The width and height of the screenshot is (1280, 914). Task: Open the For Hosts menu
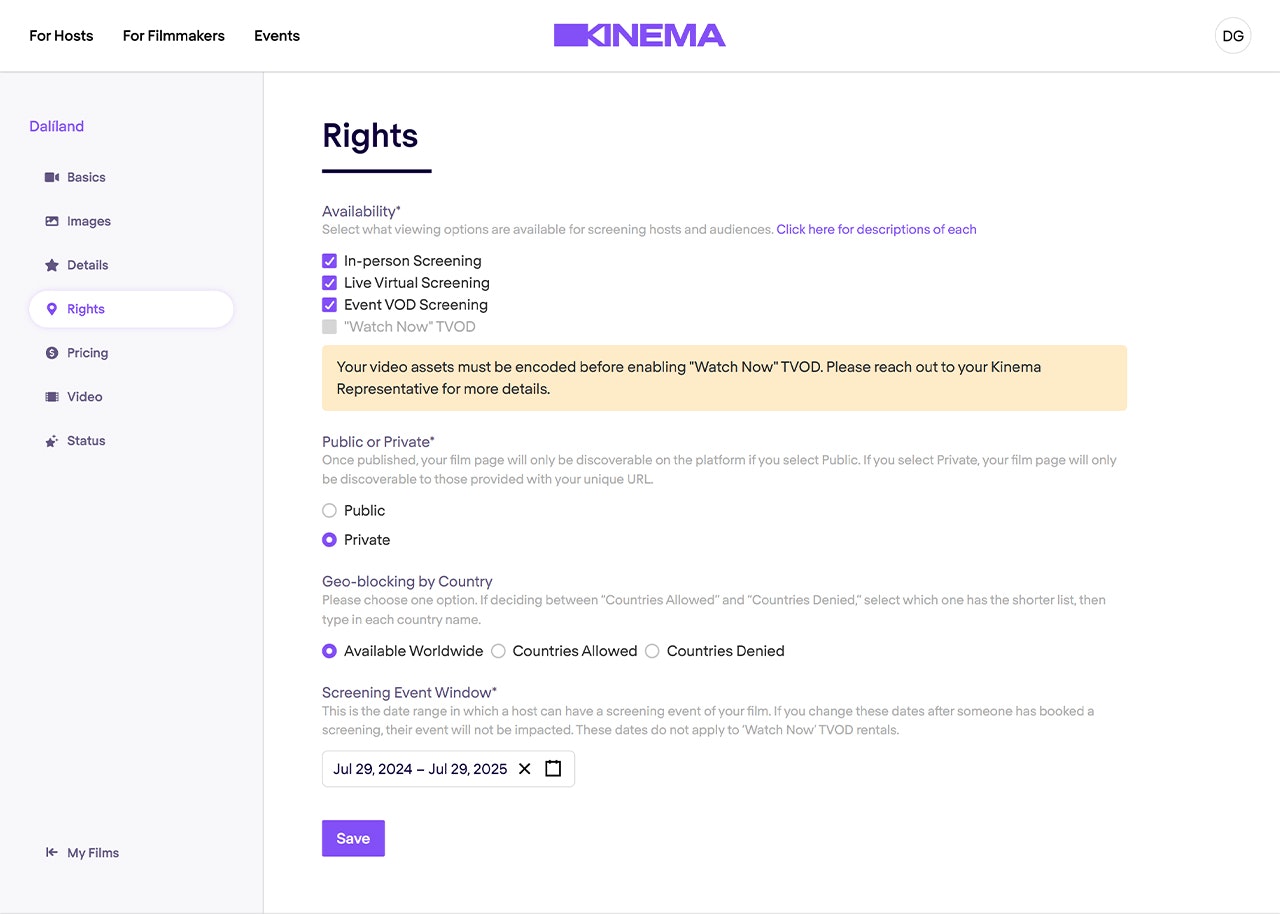click(x=61, y=36)
